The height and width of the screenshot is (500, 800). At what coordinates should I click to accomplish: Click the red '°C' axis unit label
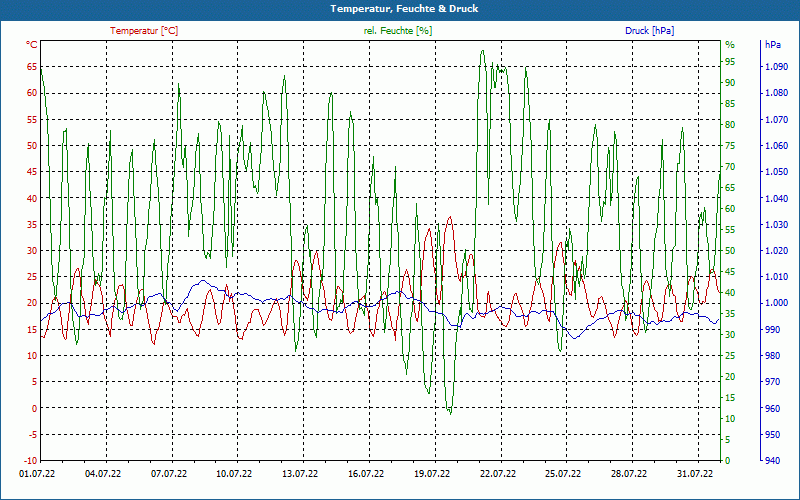click(32, 45)
